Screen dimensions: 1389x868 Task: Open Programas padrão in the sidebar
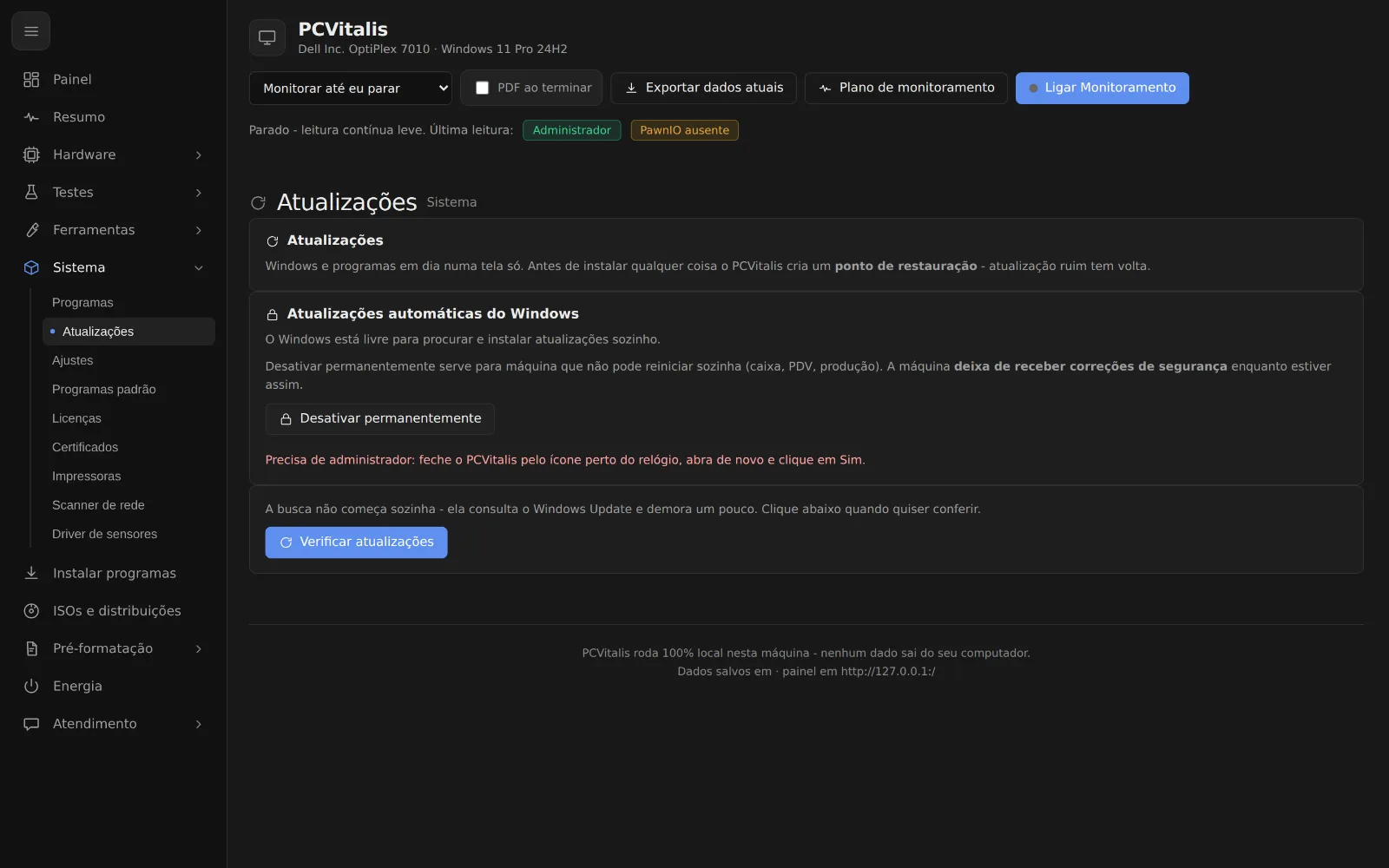tap(128, 389)
